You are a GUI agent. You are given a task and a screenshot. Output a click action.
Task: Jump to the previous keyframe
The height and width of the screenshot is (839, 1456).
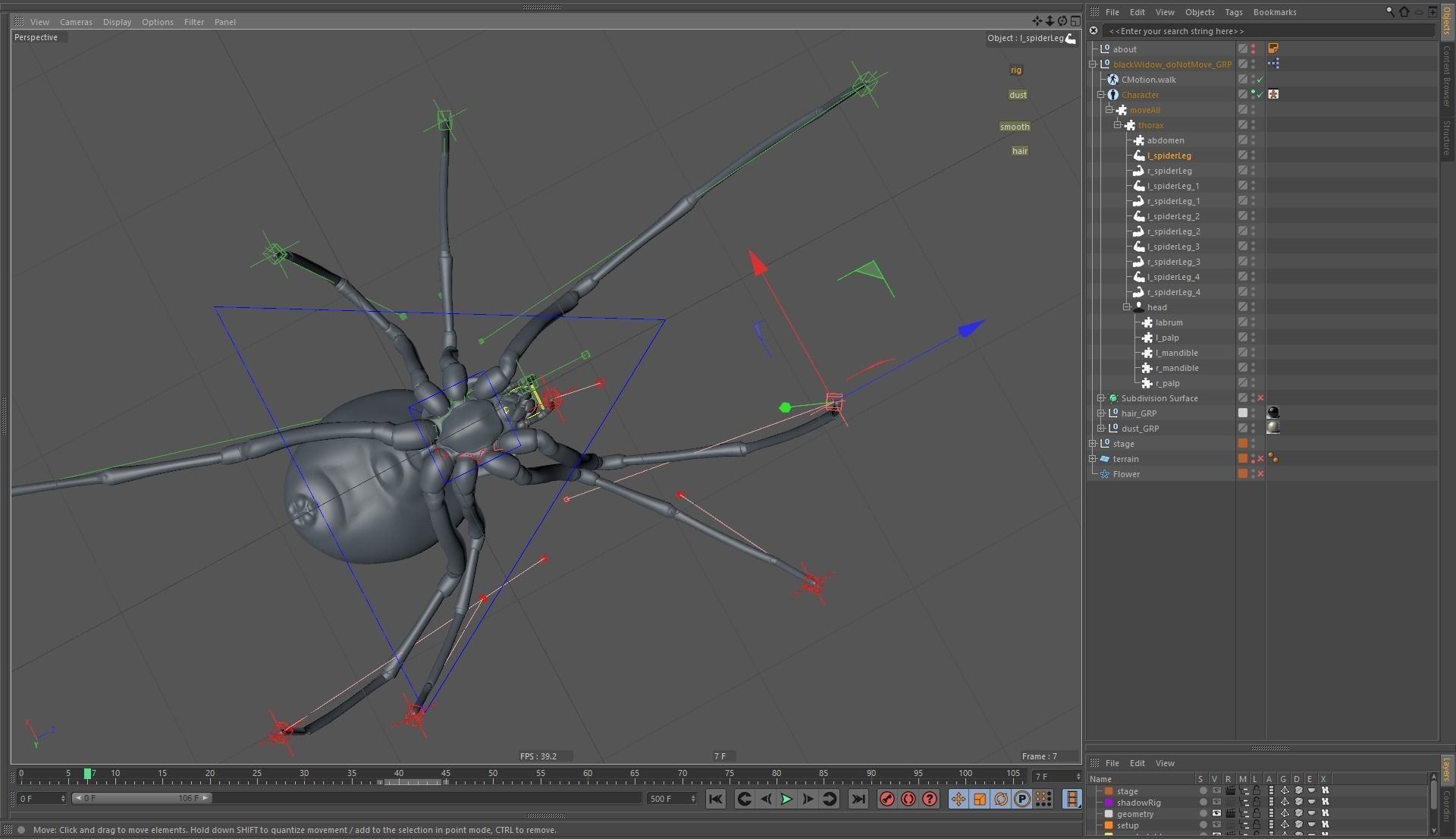coord(745,799)
